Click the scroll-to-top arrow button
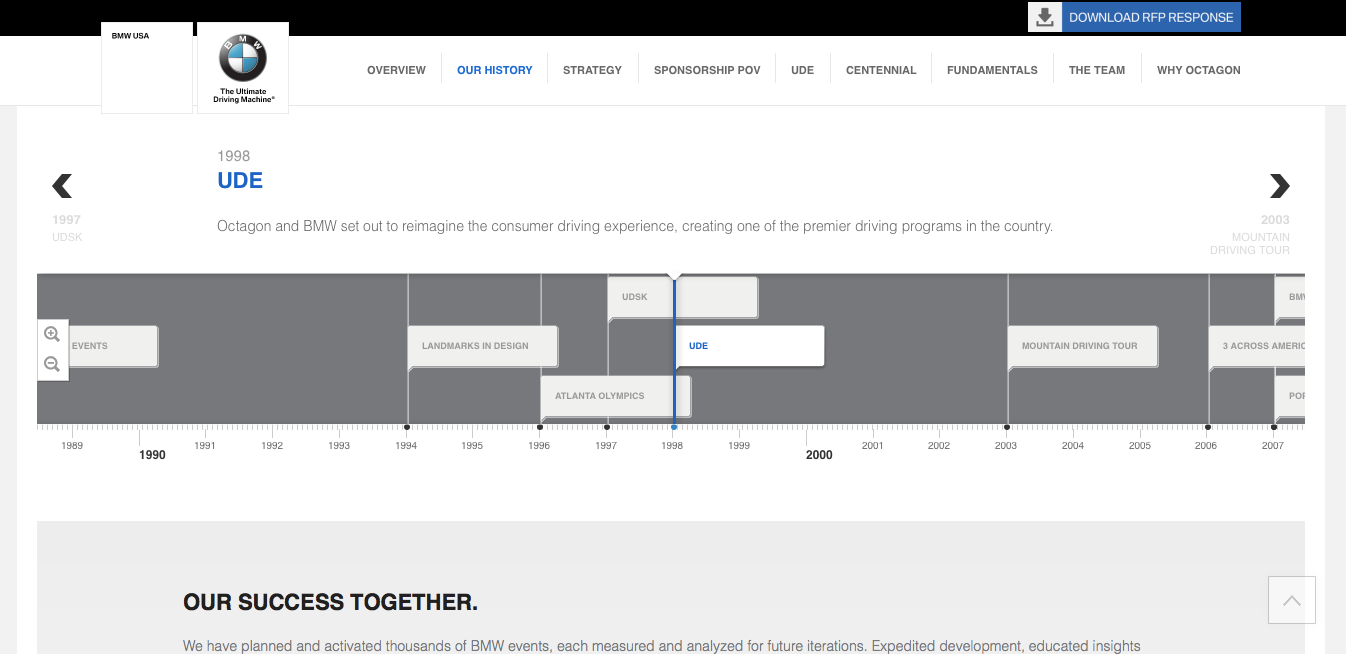The height and width of the screenshot is (654, 1346). tap(1292, 600)
